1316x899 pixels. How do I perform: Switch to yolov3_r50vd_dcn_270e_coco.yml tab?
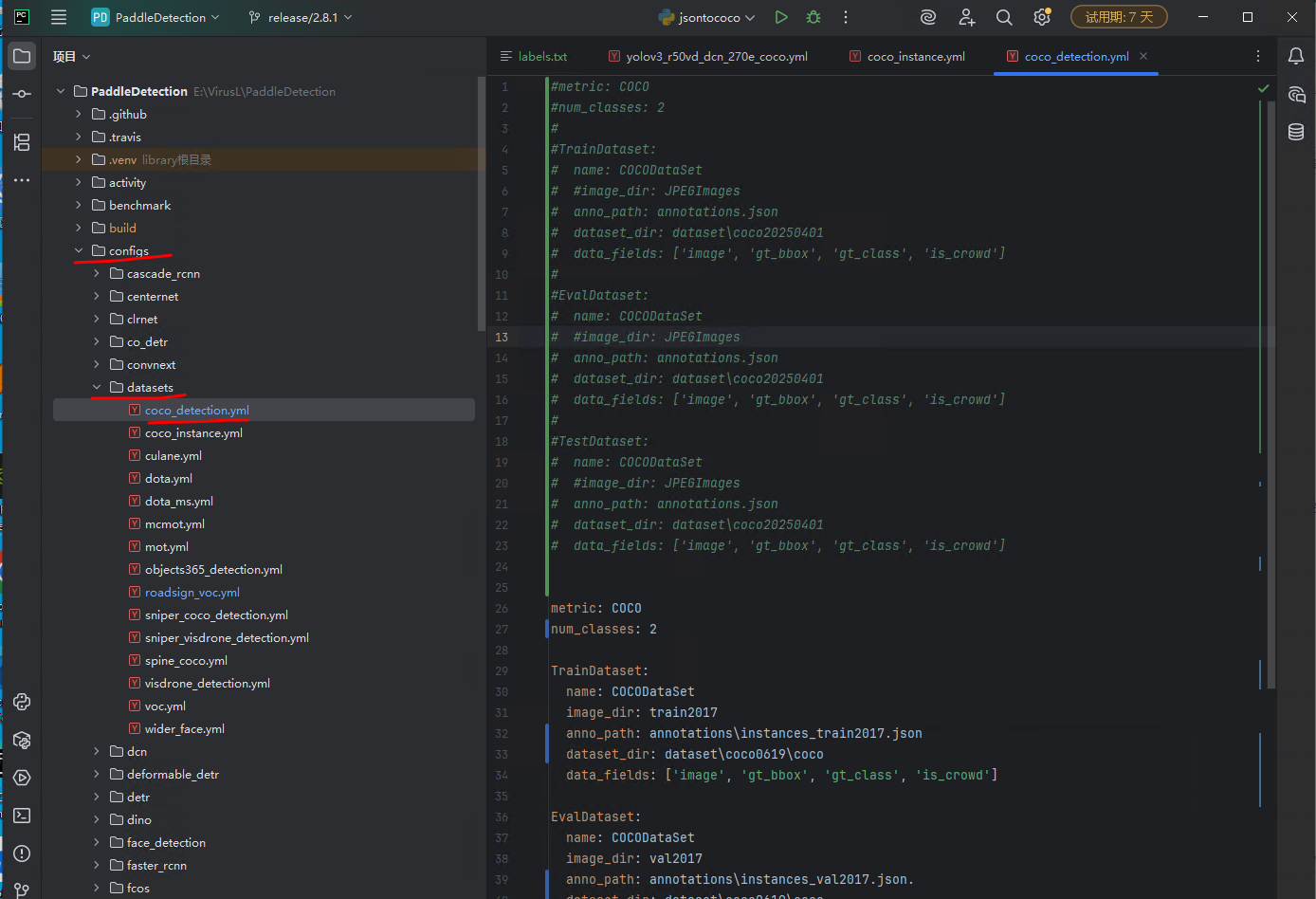[707, 56]
